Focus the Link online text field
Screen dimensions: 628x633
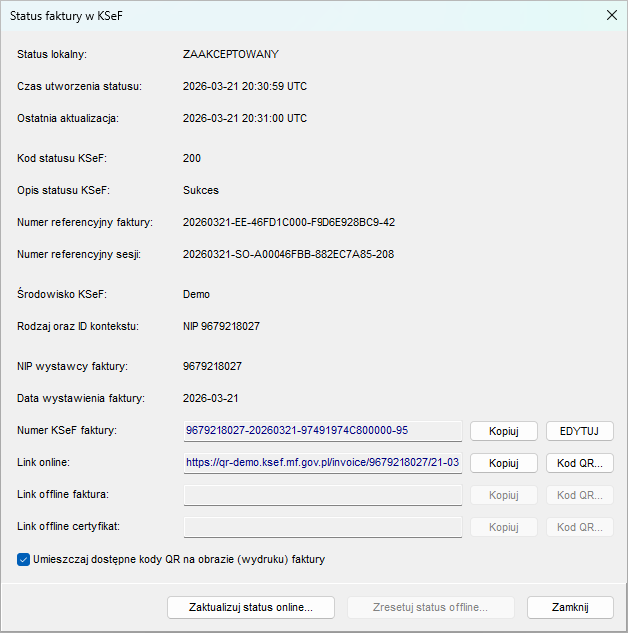[322, 463]
